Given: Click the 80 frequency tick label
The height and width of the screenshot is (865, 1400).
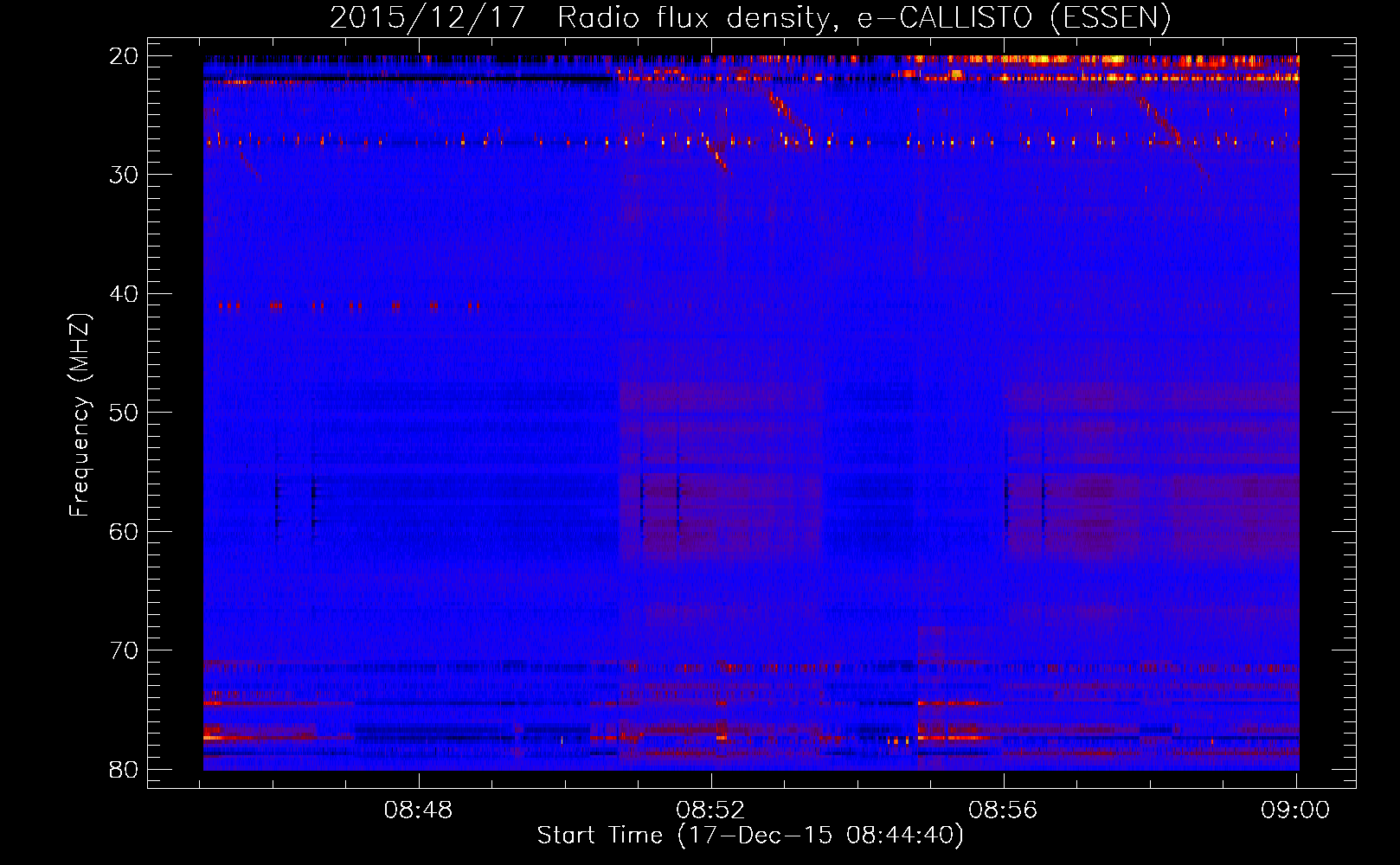Looking at the screenshot, I should [125, 769].
